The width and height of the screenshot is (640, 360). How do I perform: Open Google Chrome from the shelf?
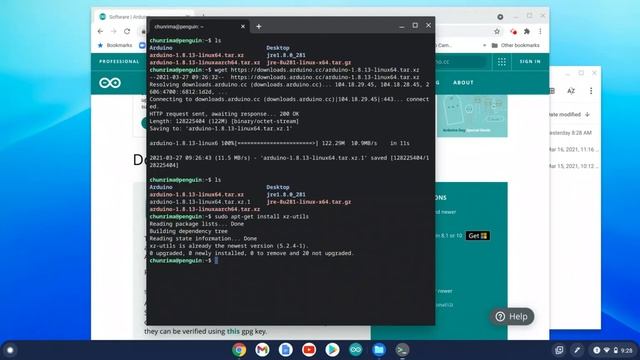pyautogui.click(x=239, y=350)
